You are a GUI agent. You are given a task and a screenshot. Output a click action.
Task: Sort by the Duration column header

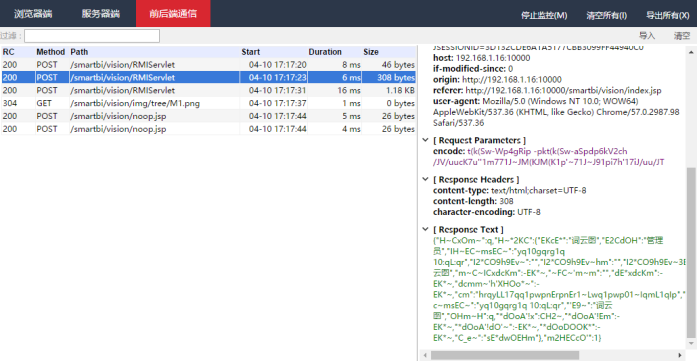click(334, 52)
